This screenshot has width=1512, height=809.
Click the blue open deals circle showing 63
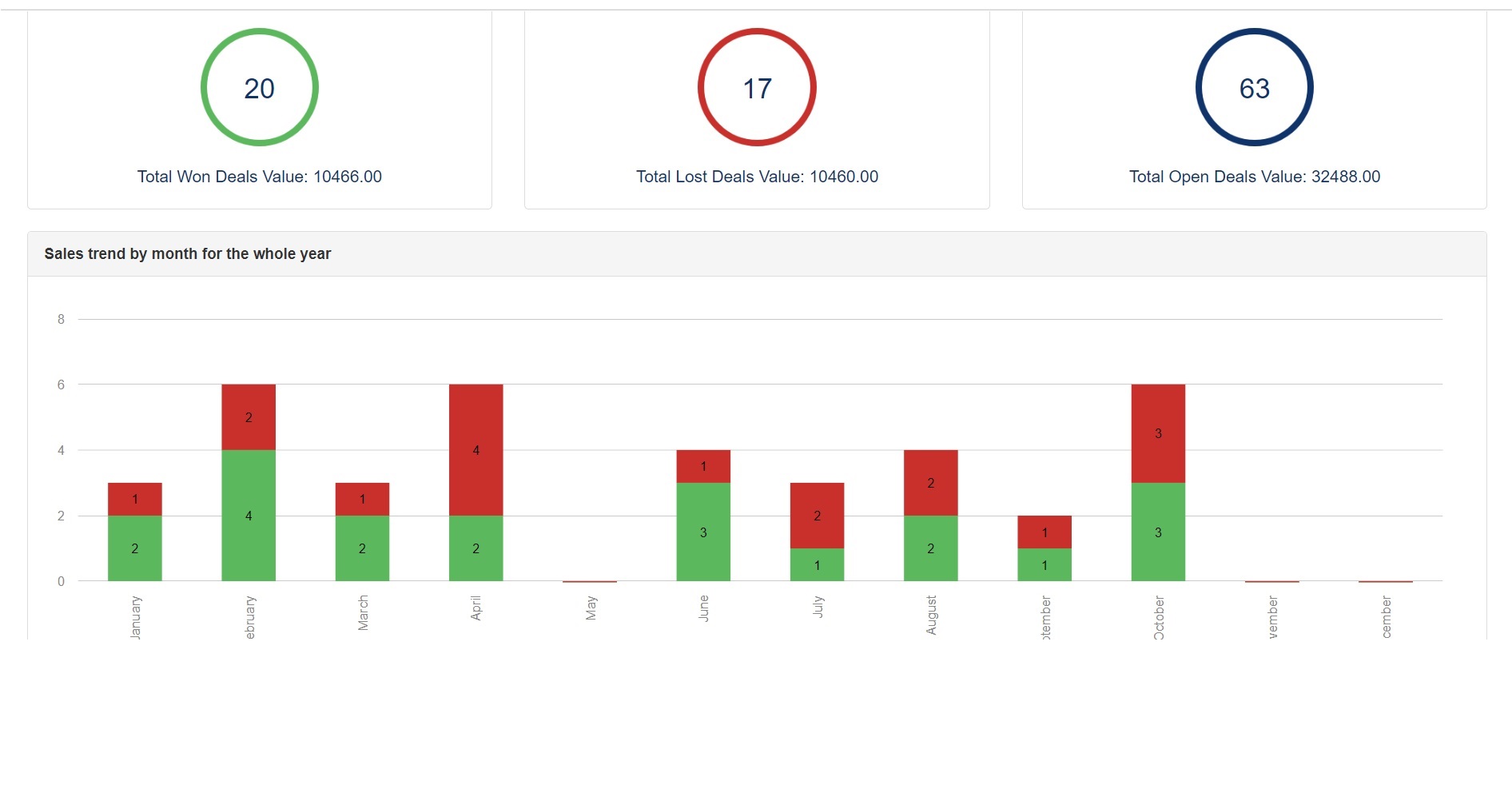1254,87
